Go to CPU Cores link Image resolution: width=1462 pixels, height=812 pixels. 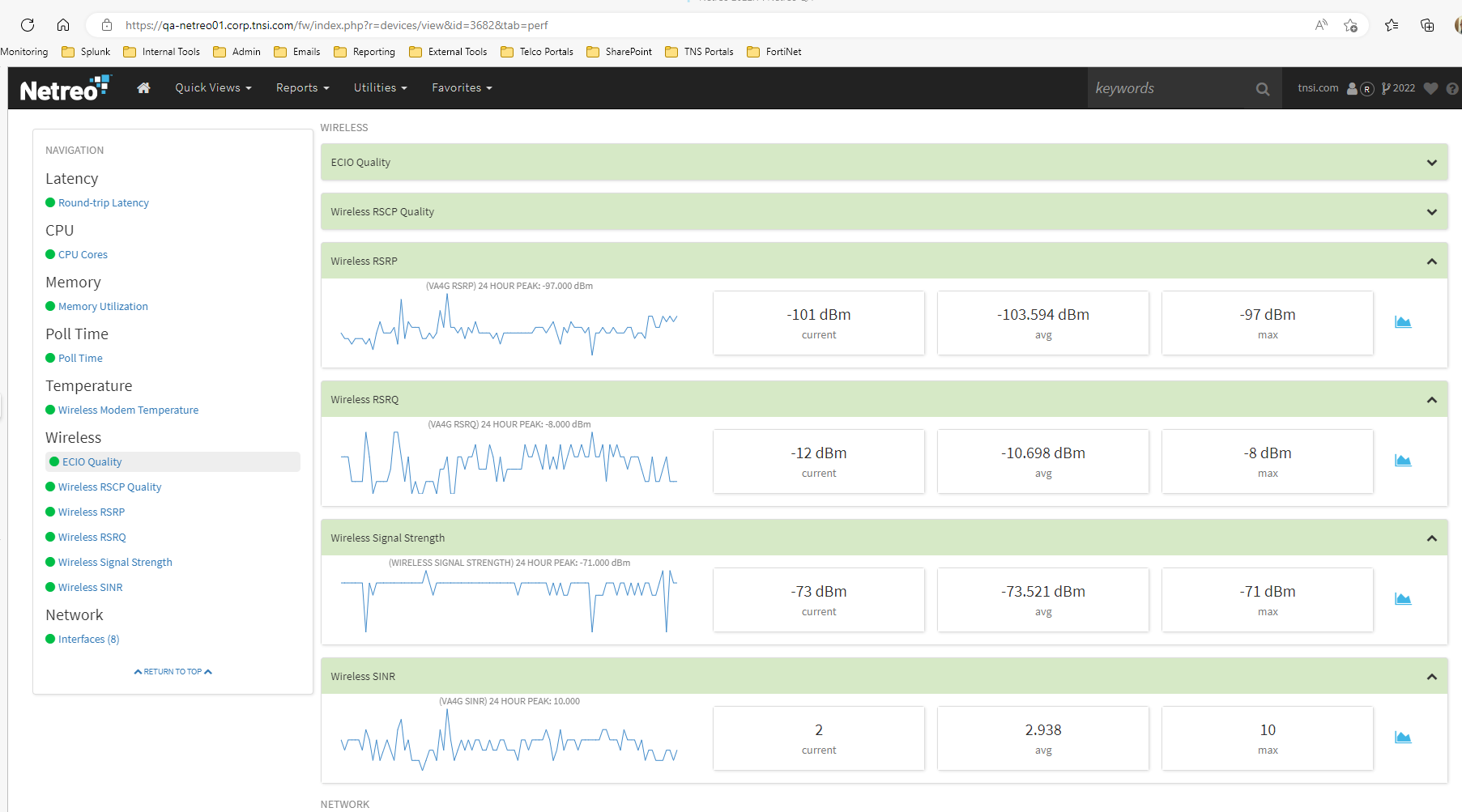pos(83,255)
